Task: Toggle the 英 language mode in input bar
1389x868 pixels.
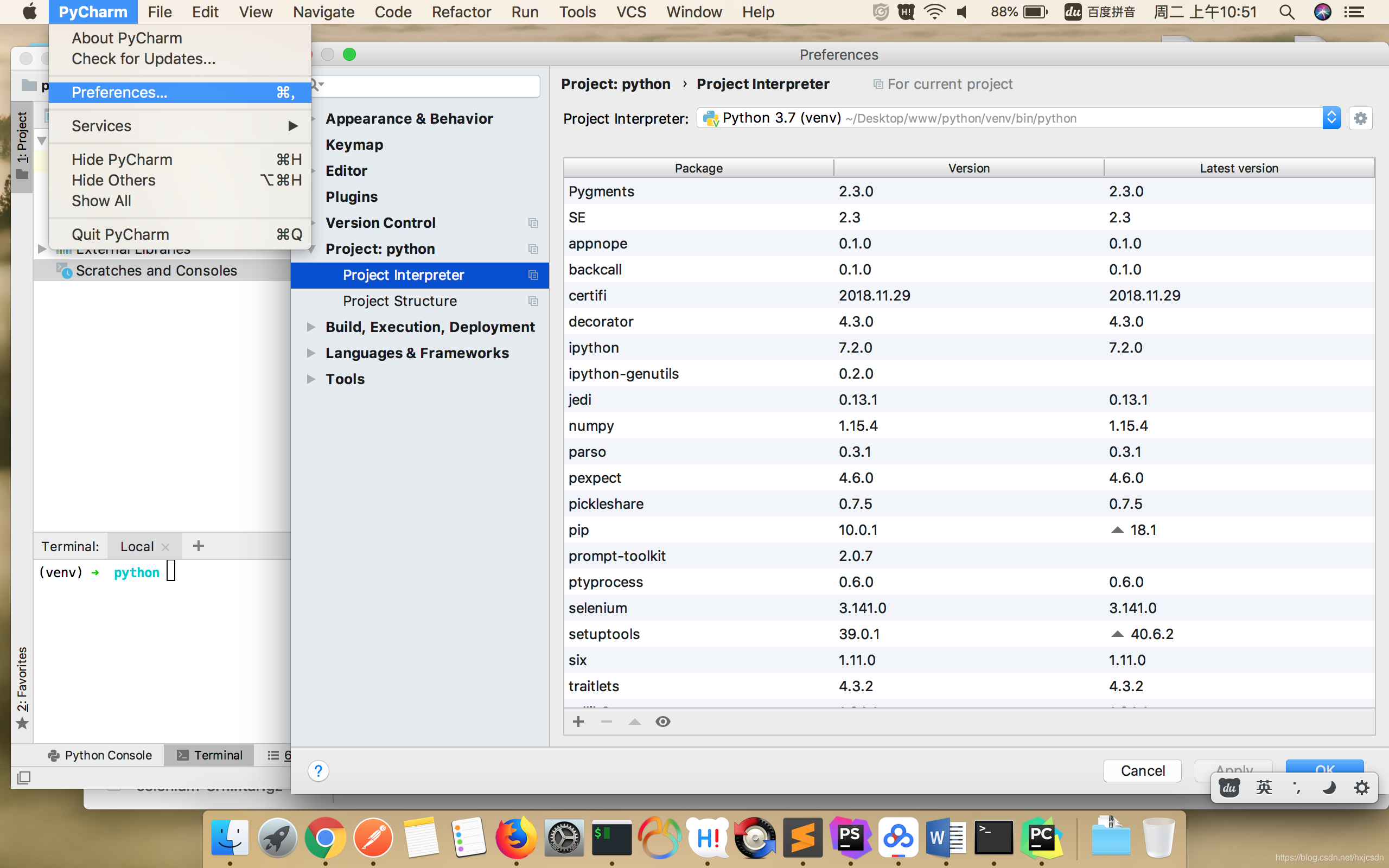Action: [x=1263, y=787]
